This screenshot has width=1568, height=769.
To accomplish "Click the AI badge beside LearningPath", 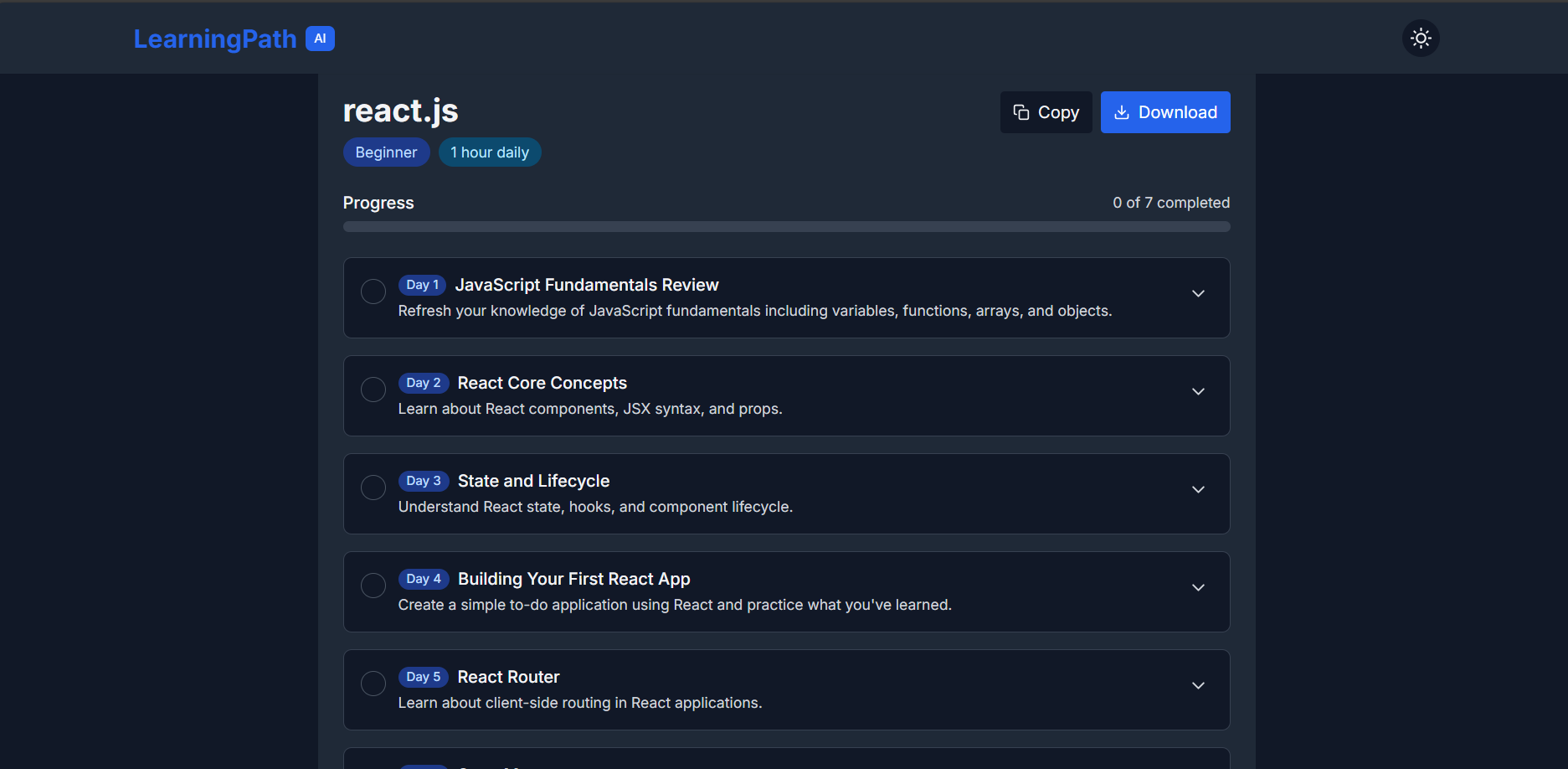I will click(x=320, y=39).
